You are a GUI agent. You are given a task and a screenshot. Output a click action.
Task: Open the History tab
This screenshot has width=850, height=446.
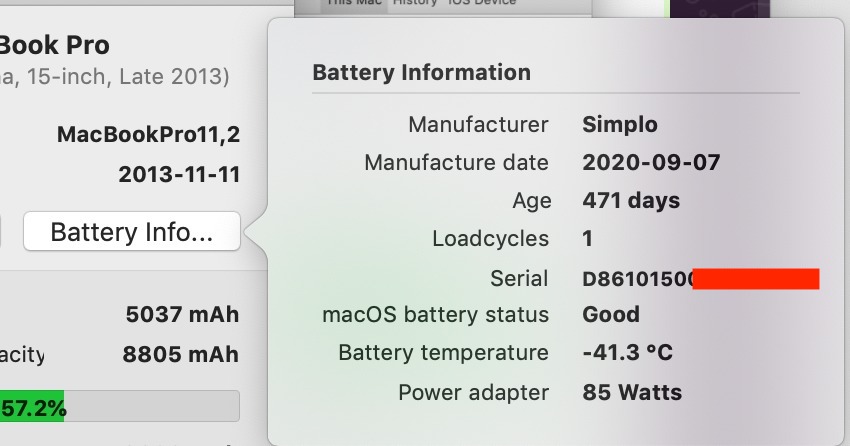pyautogui.click(x=415, y=3)
